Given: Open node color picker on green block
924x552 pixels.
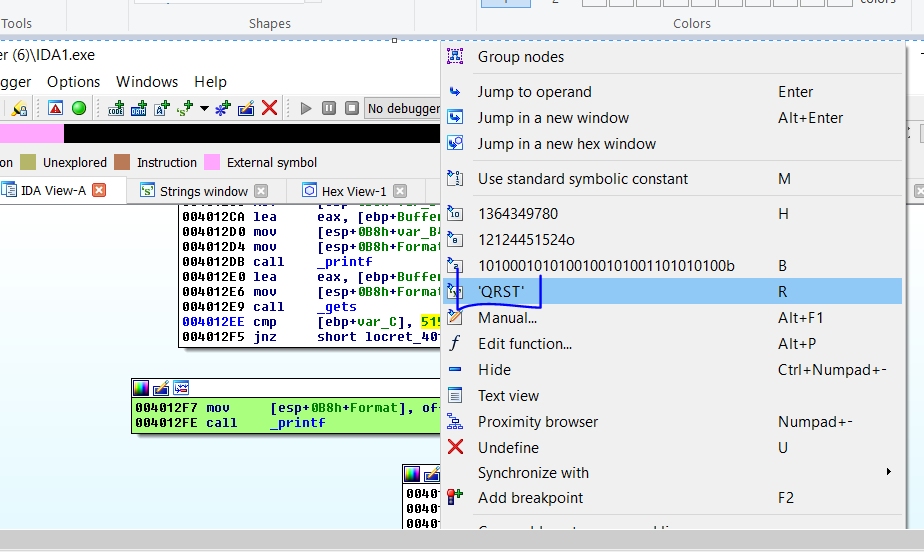Looking at the screenshot, I should click(x=142, y=387).
